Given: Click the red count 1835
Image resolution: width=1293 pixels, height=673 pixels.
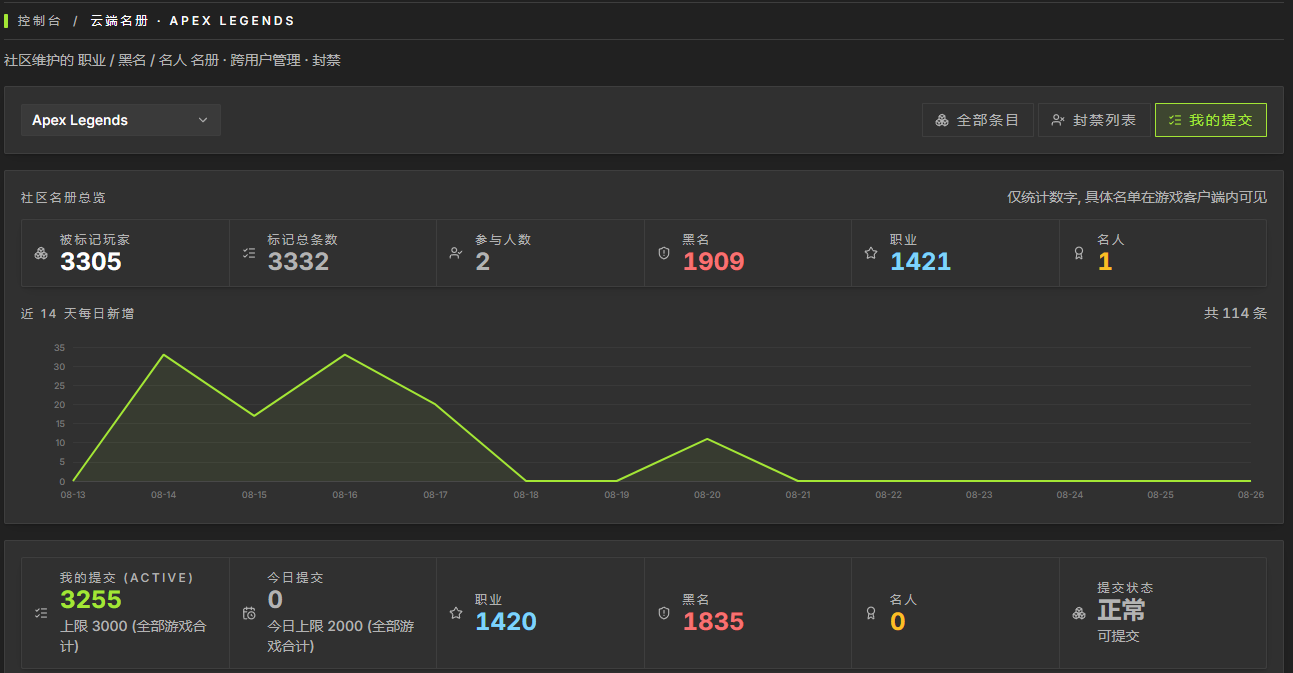Looking at the screenshot, I should [714, 622].
